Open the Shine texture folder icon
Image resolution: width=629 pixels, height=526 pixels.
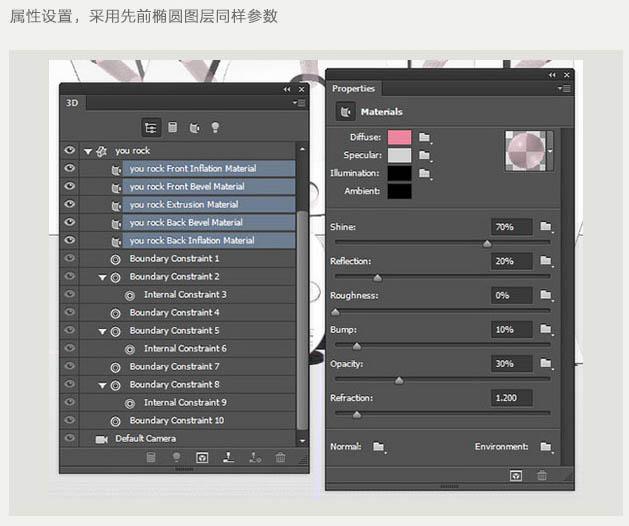click(545, 227)
